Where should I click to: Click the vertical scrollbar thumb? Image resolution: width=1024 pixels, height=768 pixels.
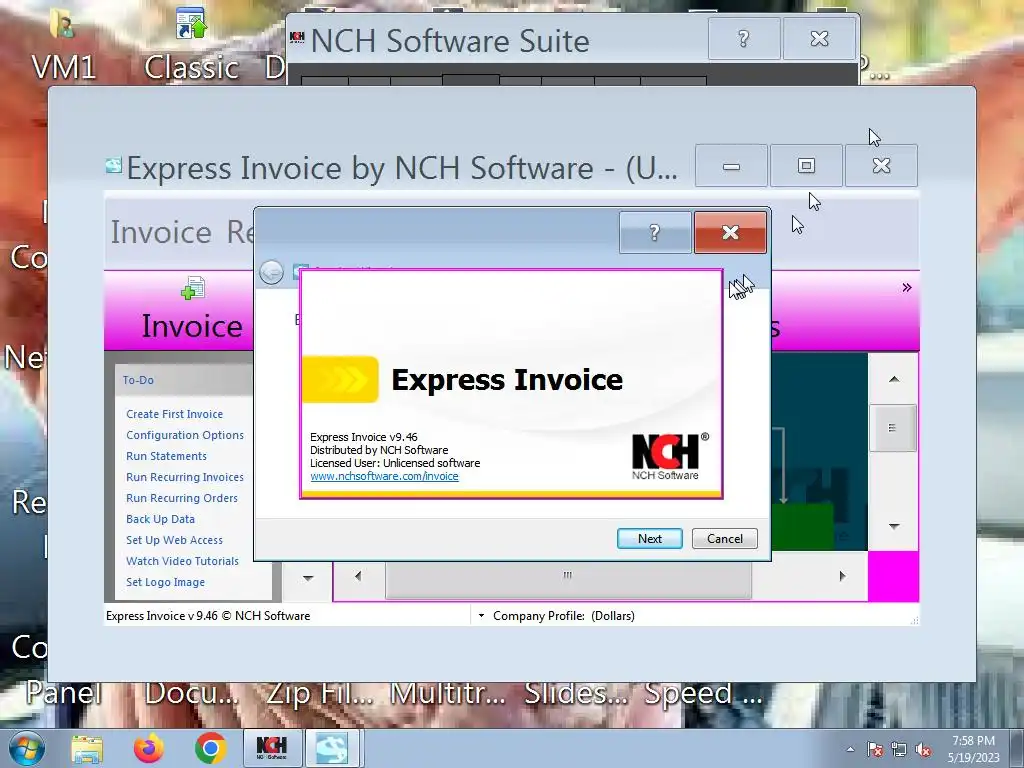pos(893,428)
